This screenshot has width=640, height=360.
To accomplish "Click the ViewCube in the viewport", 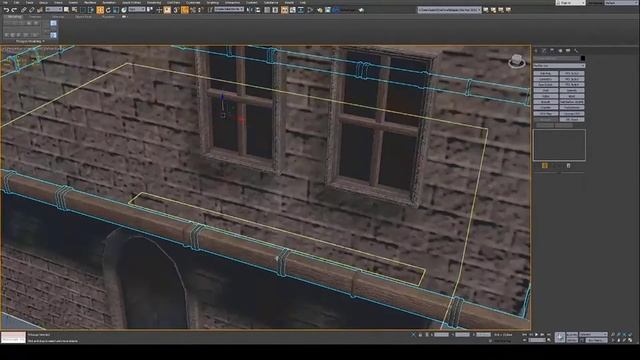I will click(x=517, y=61).
